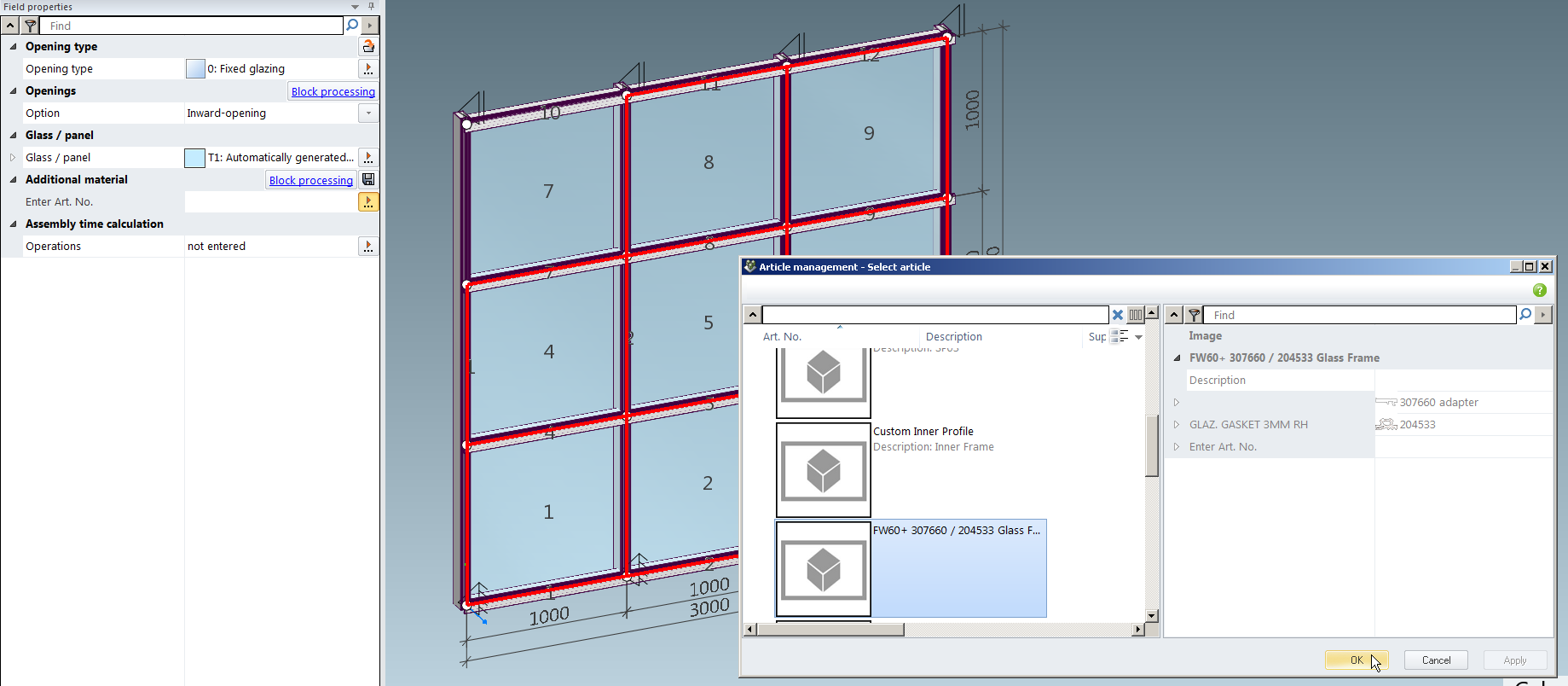The width and height of the screenshot is (1568, 686).
Task: Click the orange arrow icon in Opening type header
Action: point(368,47)
